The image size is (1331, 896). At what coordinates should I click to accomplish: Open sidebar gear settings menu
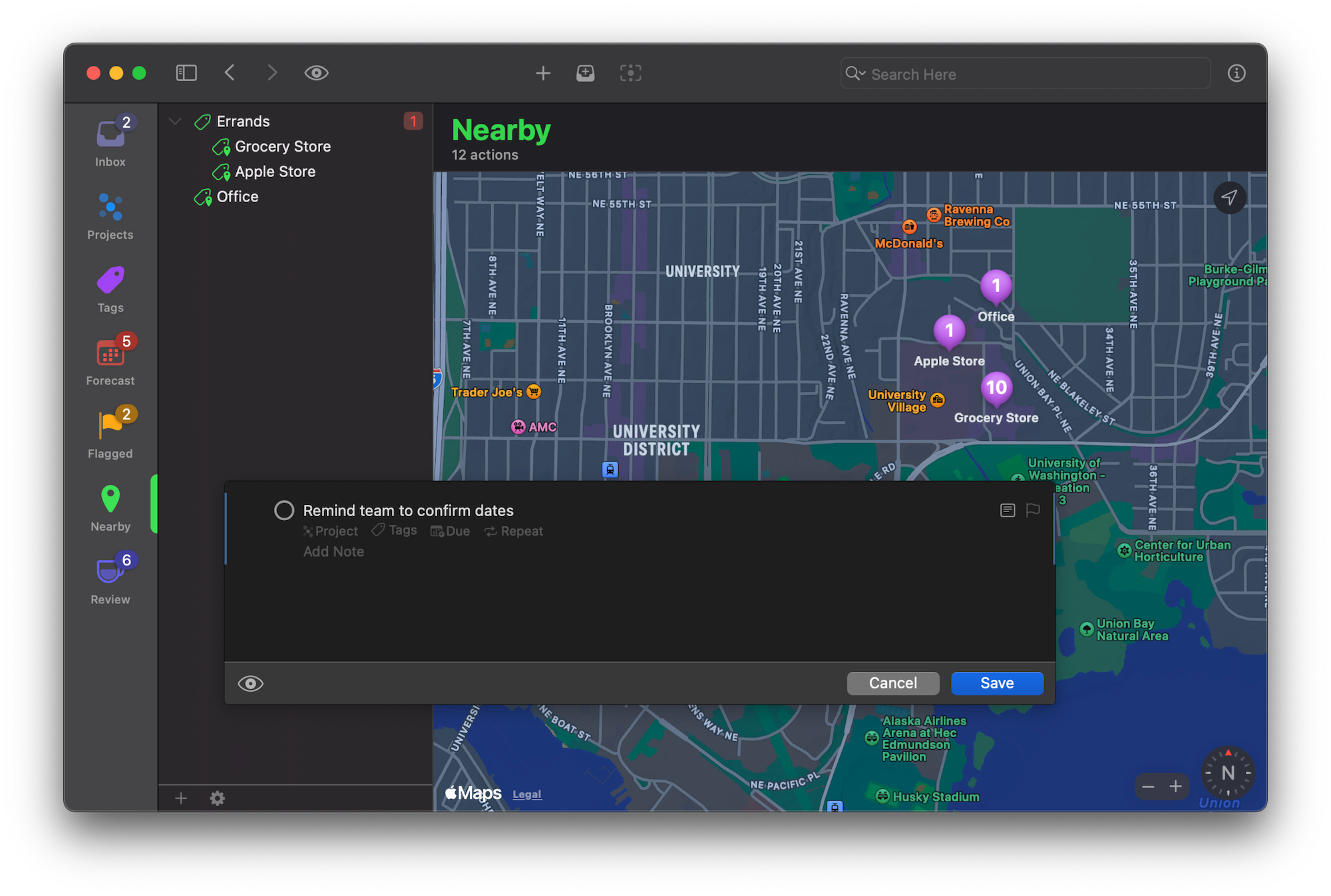(x=218, y=798)
